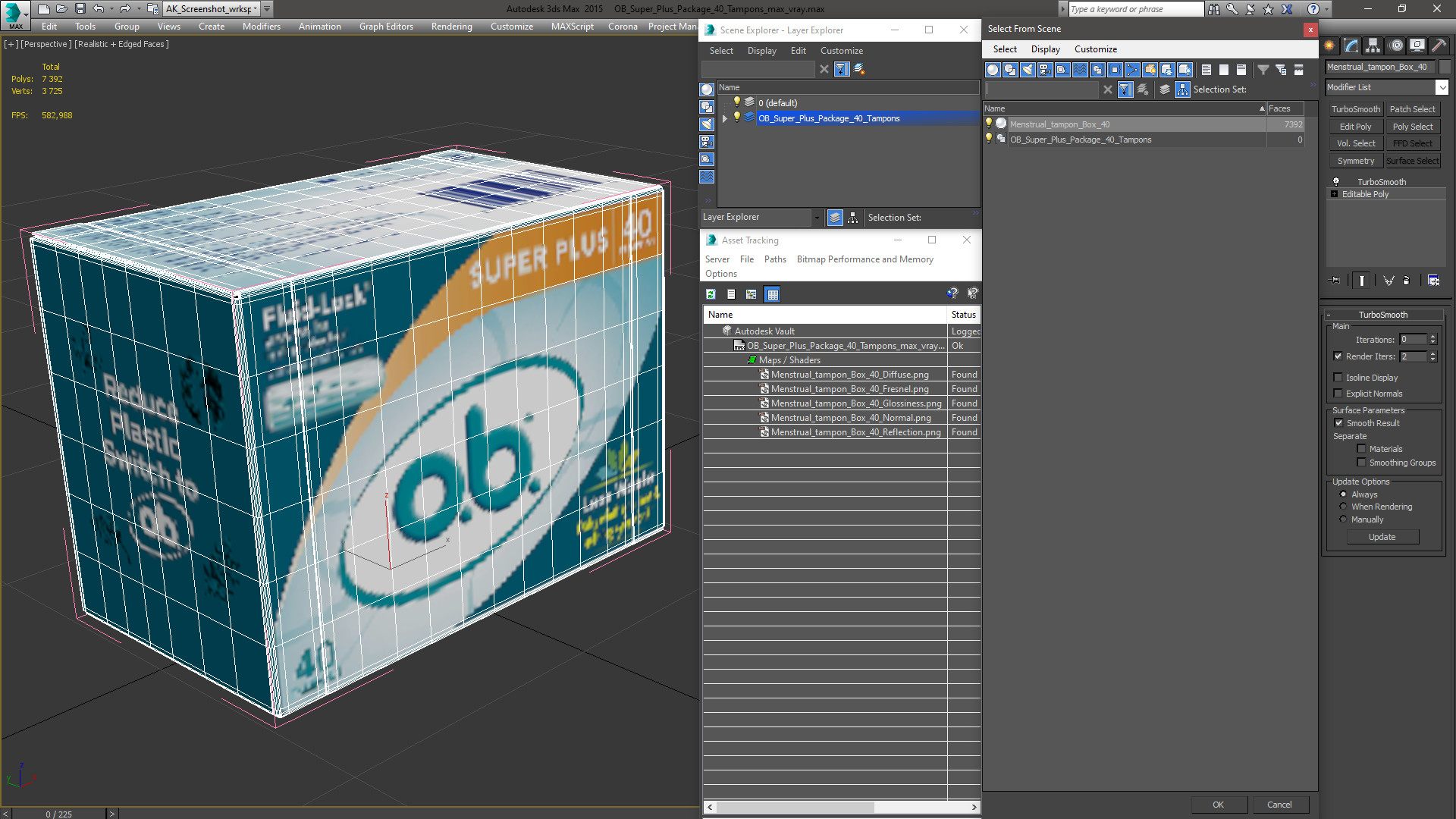Image resolution: width=1456 pixels, height=819 pixels.
Task: Enable Separate by Materials checkbox
Action: click(x=1361, y=449)
